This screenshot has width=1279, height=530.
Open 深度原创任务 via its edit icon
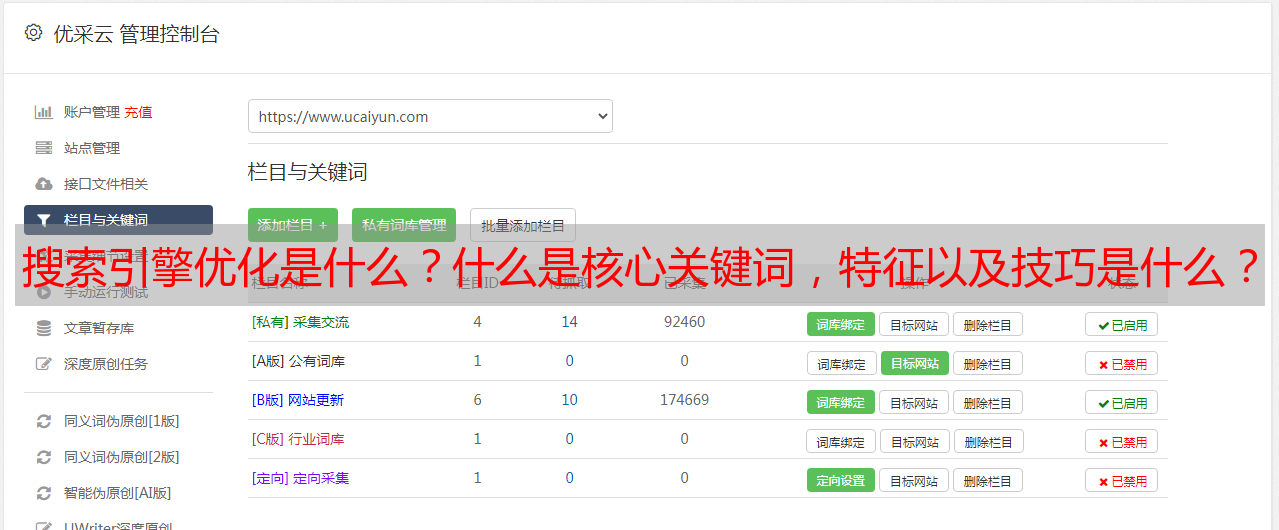(43, 364)
